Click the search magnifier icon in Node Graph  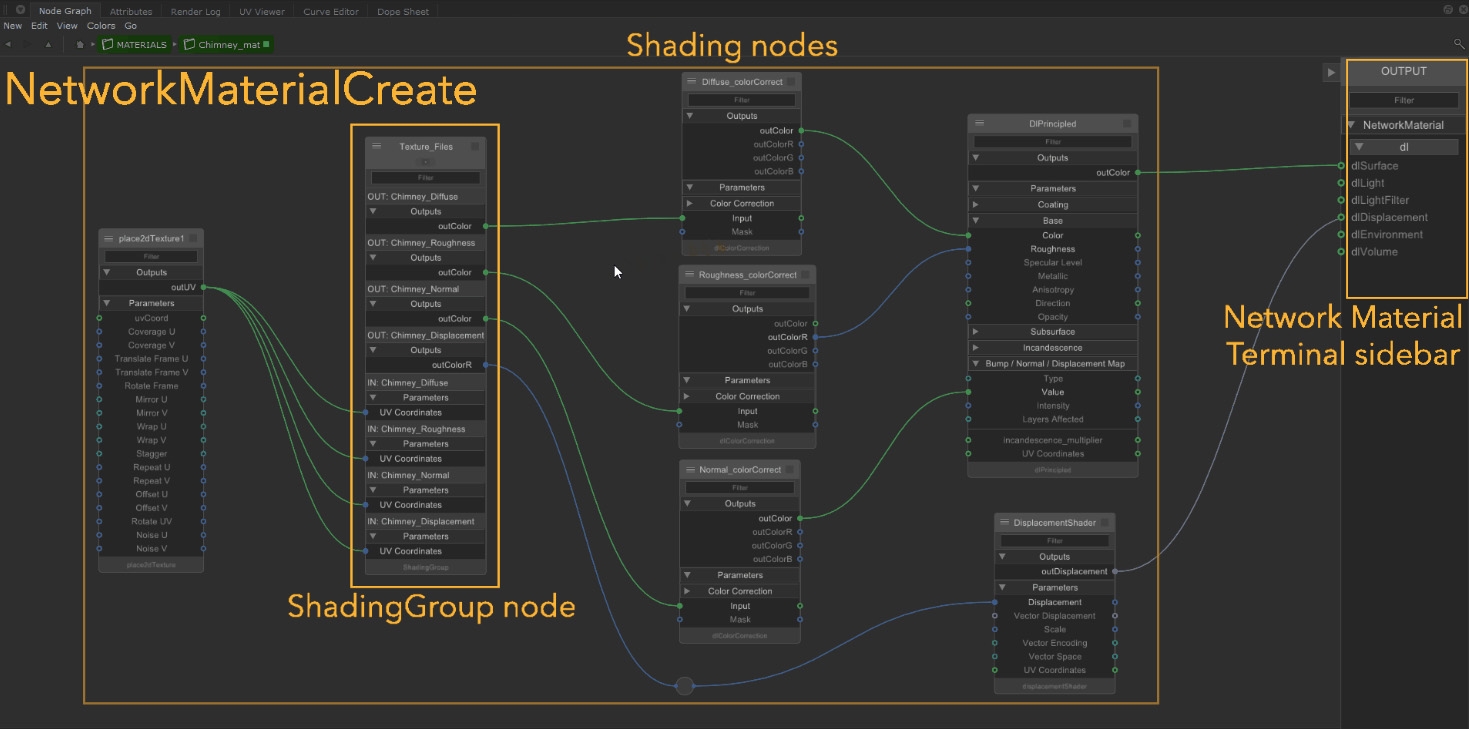click(1459, 44)
